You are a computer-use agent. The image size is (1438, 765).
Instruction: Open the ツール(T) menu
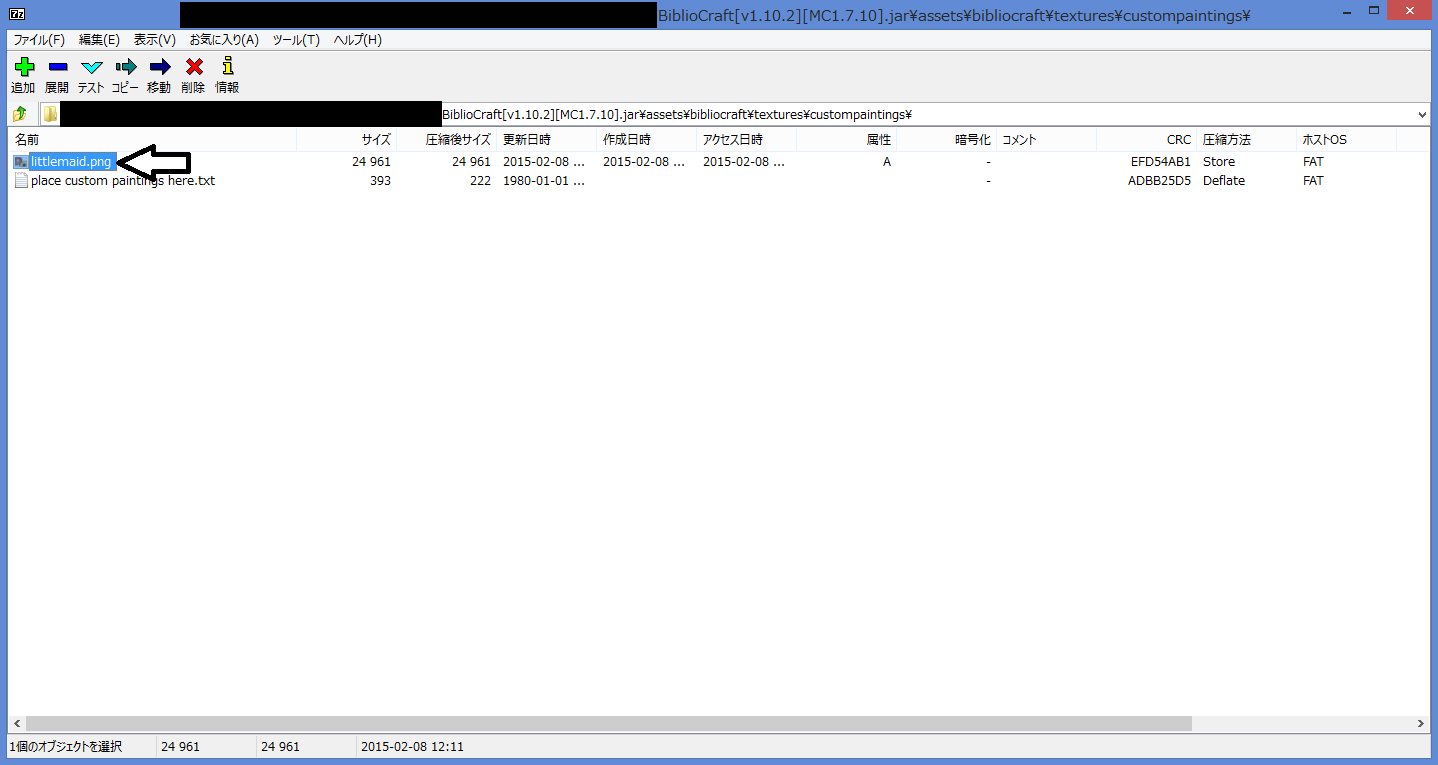pos(296,40)
